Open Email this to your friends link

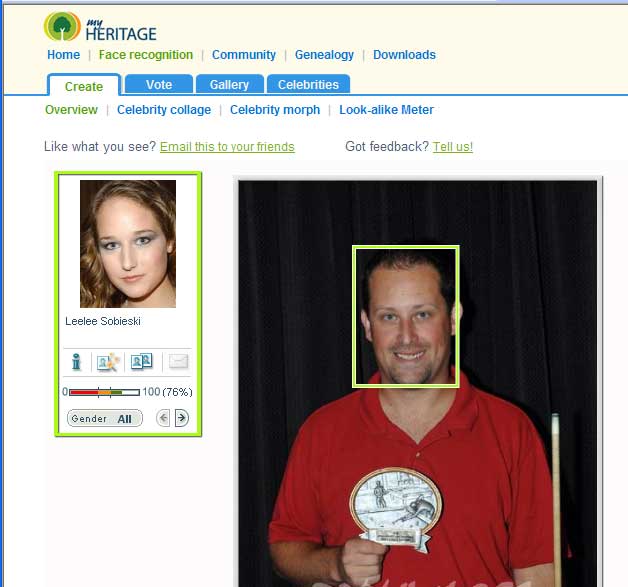click(227, 147)
